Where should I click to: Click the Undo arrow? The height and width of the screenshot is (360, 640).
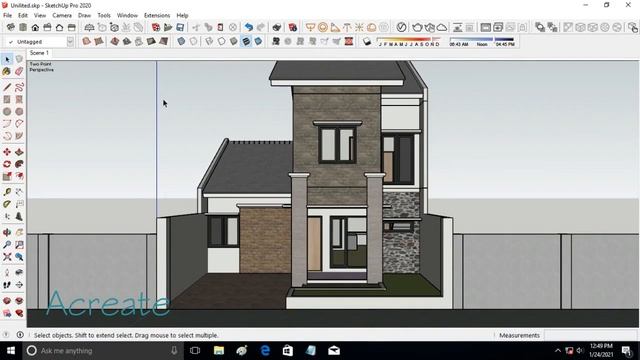[x=249, y=27]
